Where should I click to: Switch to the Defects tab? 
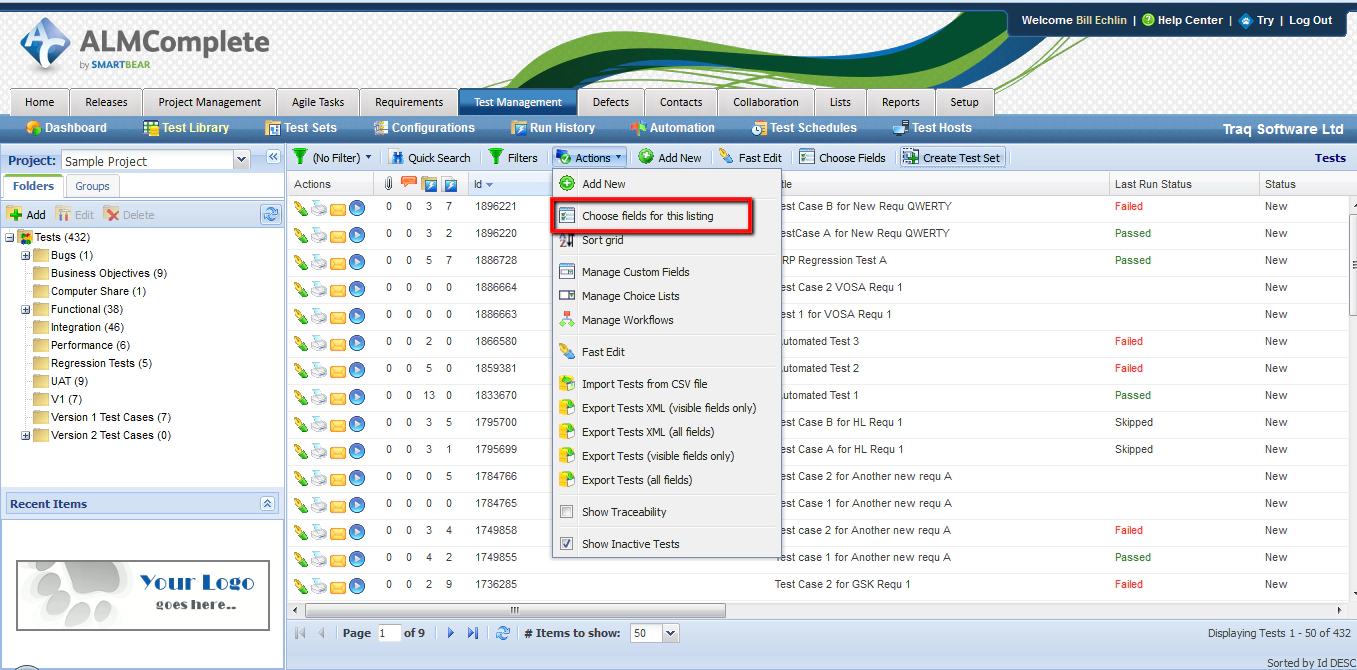point(610,102)
